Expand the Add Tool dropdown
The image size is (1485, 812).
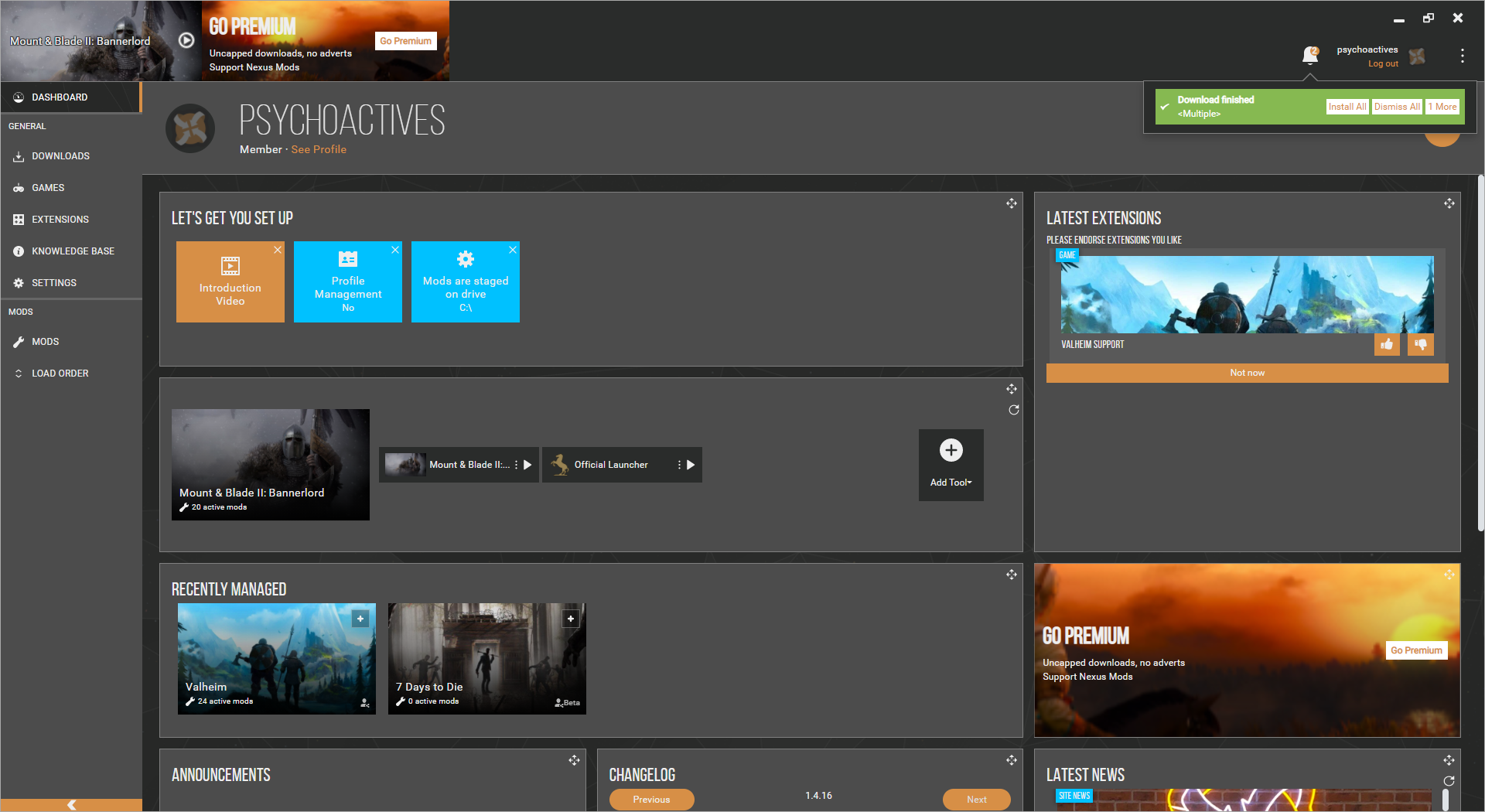(x=951, y=465)
